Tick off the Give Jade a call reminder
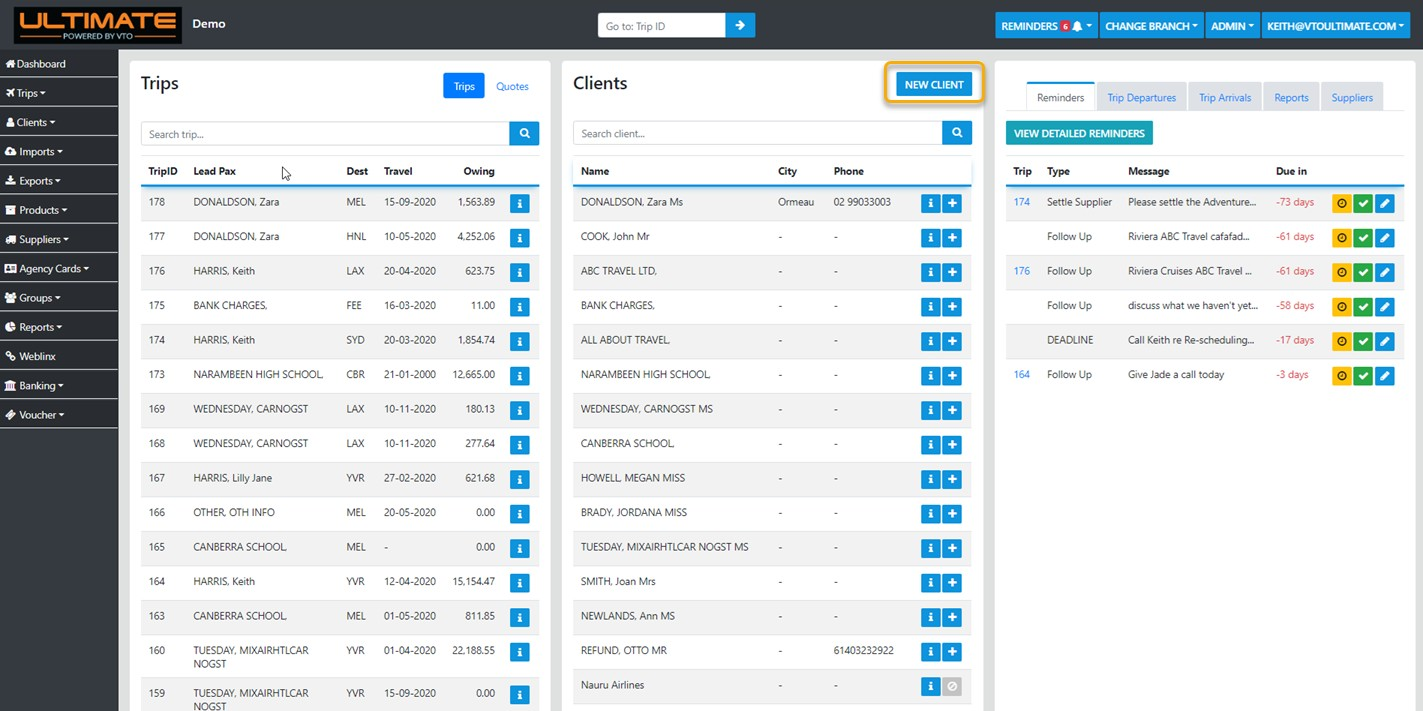This screenshot has height=711, width=1423. [x=1363, y=376]
